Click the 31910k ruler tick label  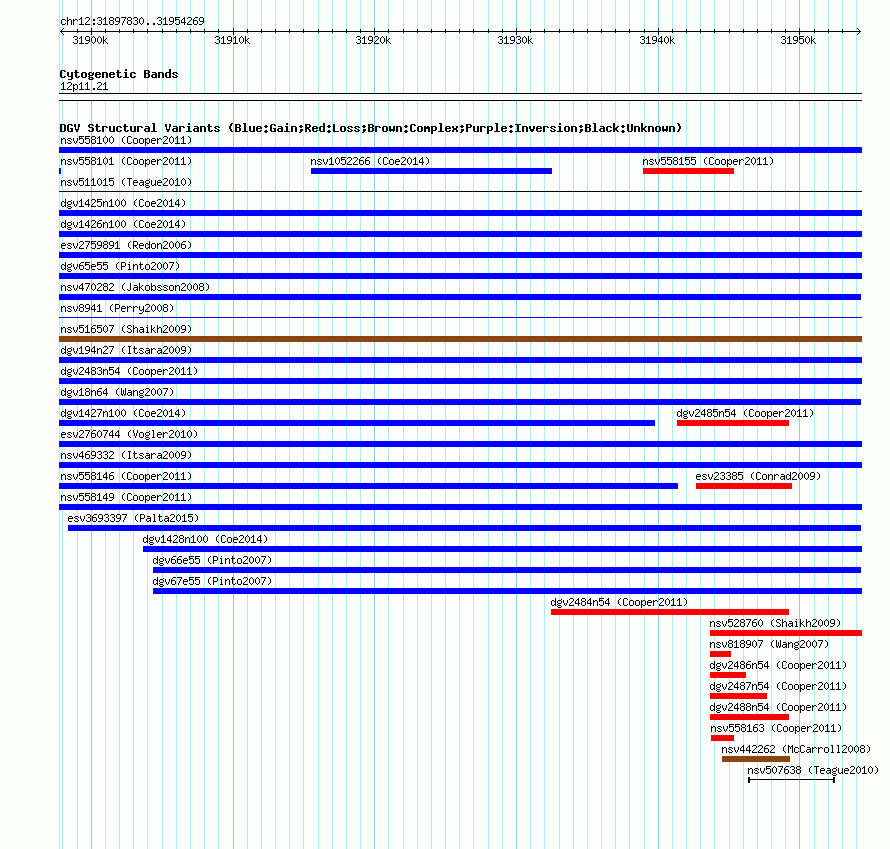[x=232, y=40]
